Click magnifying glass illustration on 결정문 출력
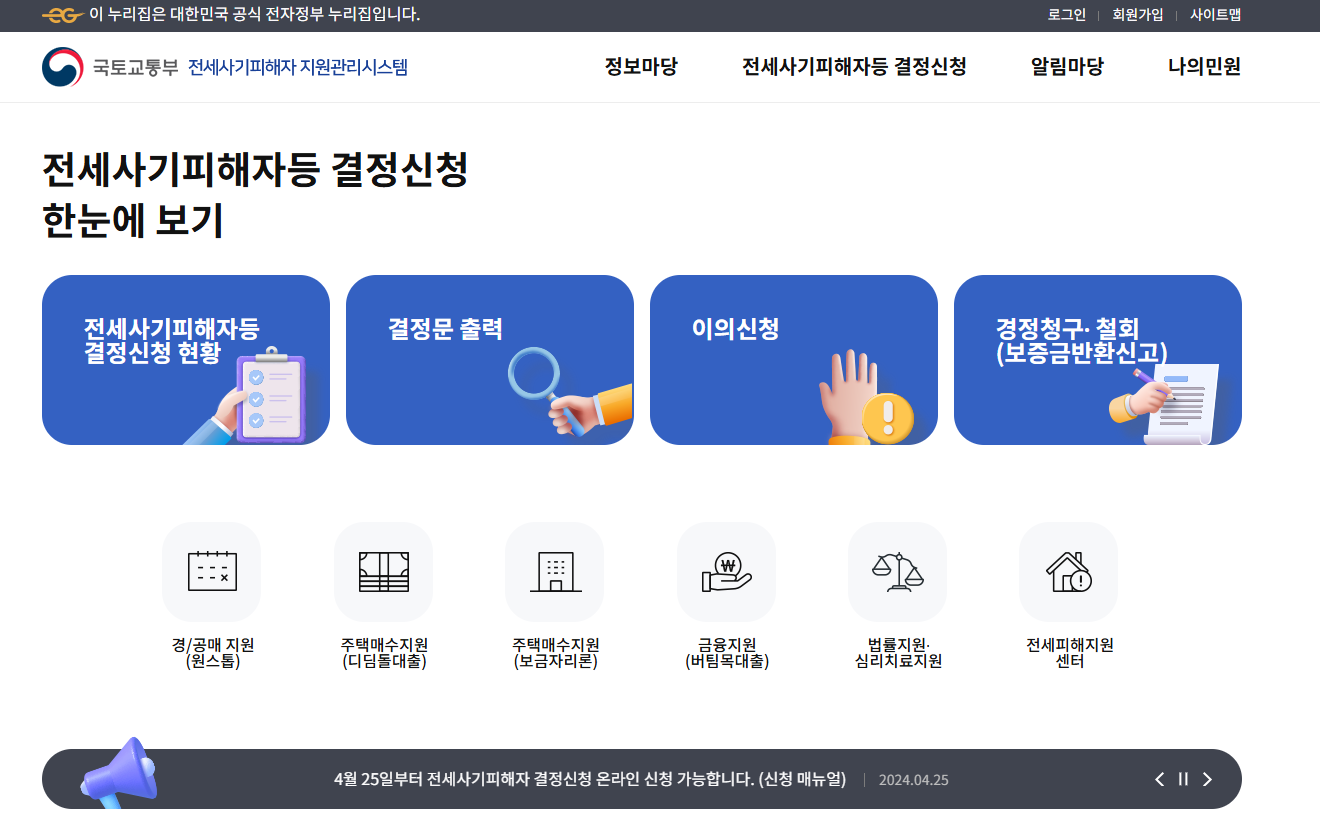The width and height of the screenshot is (1320, 838). [570, 392]
